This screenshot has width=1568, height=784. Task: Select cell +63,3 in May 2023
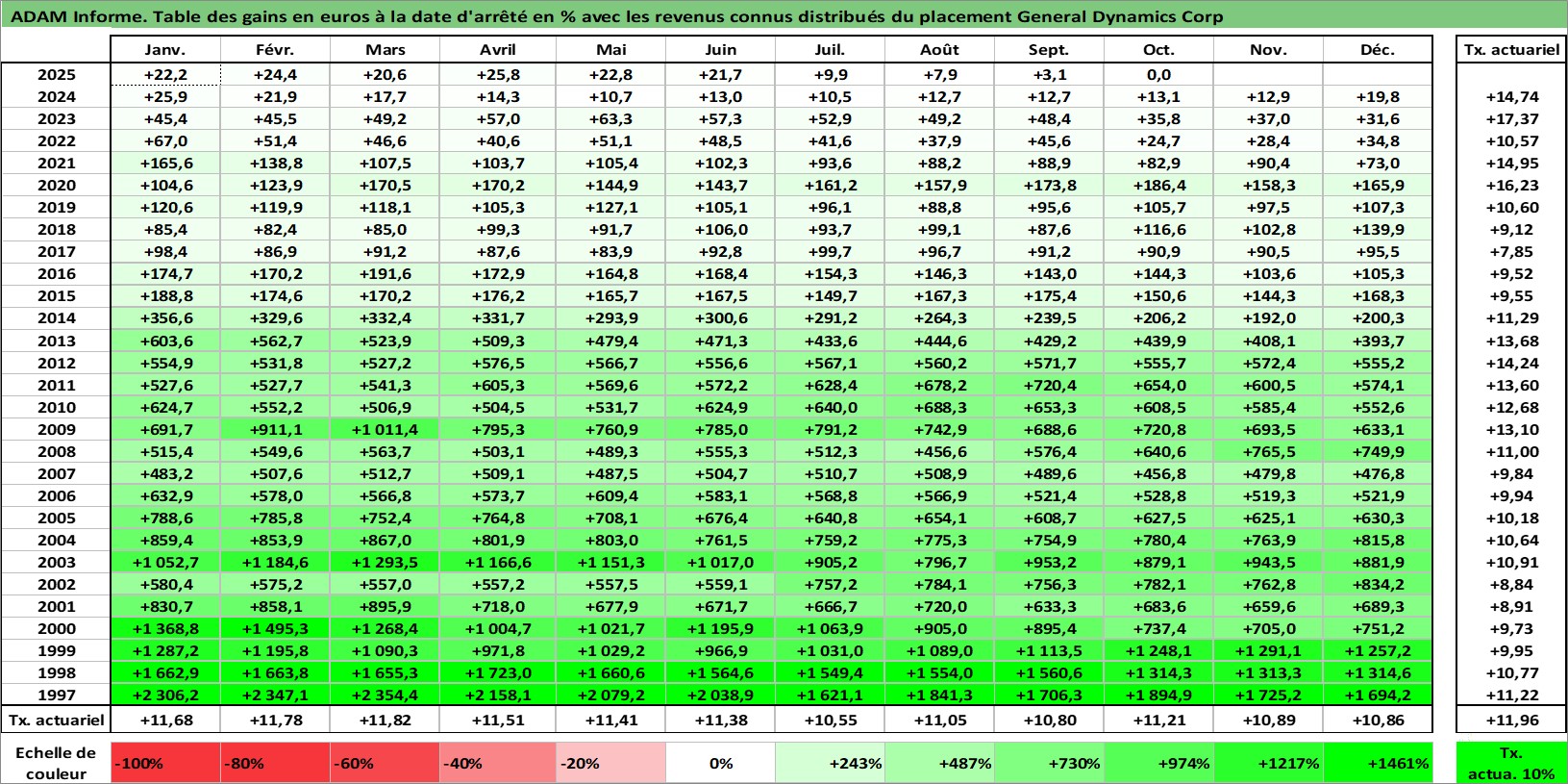[x=610, y=118]
